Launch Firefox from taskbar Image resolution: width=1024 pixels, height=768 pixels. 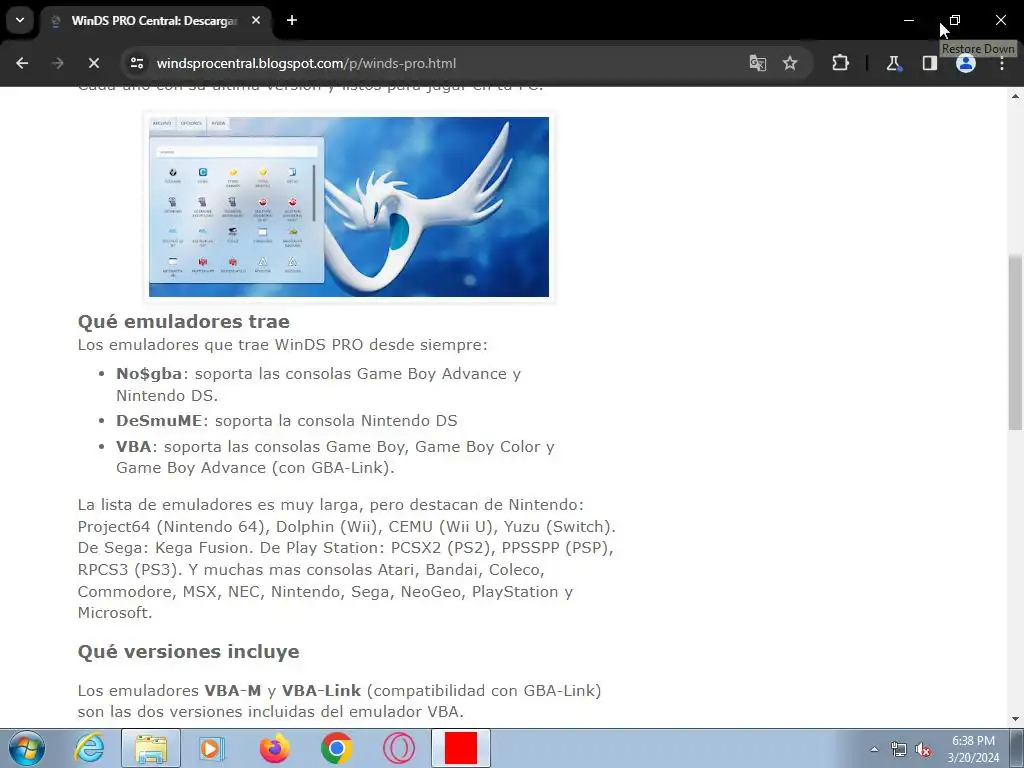click(x=274, y=748)
